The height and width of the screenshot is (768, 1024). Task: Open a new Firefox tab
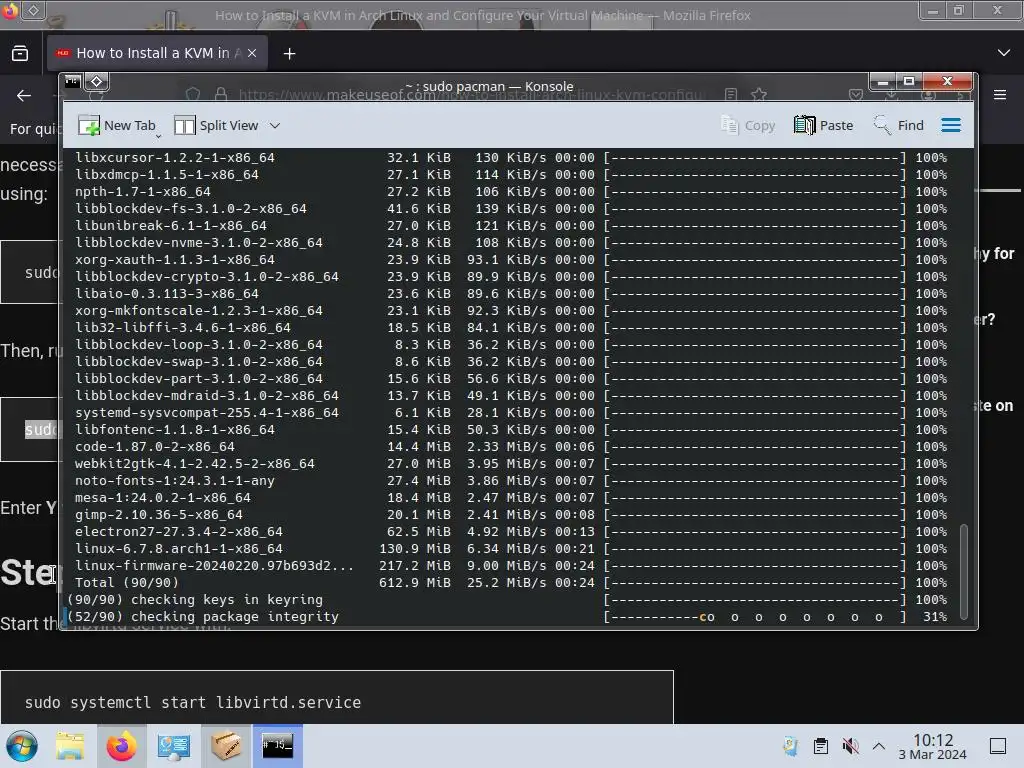click(289, 54)
